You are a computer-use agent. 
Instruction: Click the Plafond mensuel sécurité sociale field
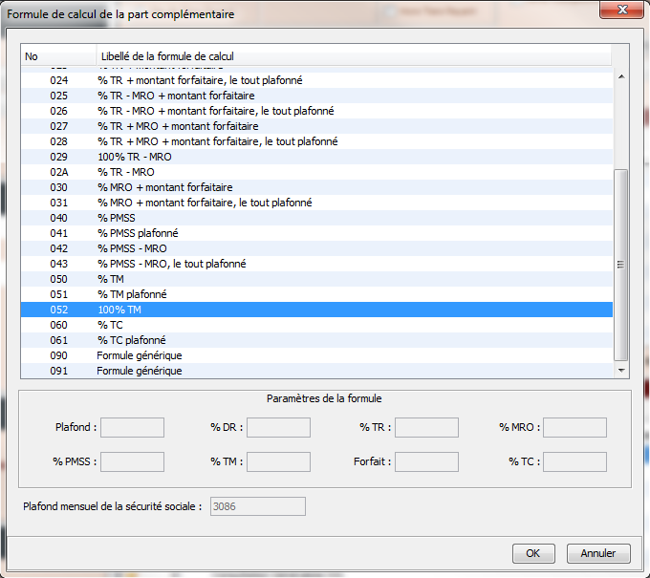pos(257,506)
